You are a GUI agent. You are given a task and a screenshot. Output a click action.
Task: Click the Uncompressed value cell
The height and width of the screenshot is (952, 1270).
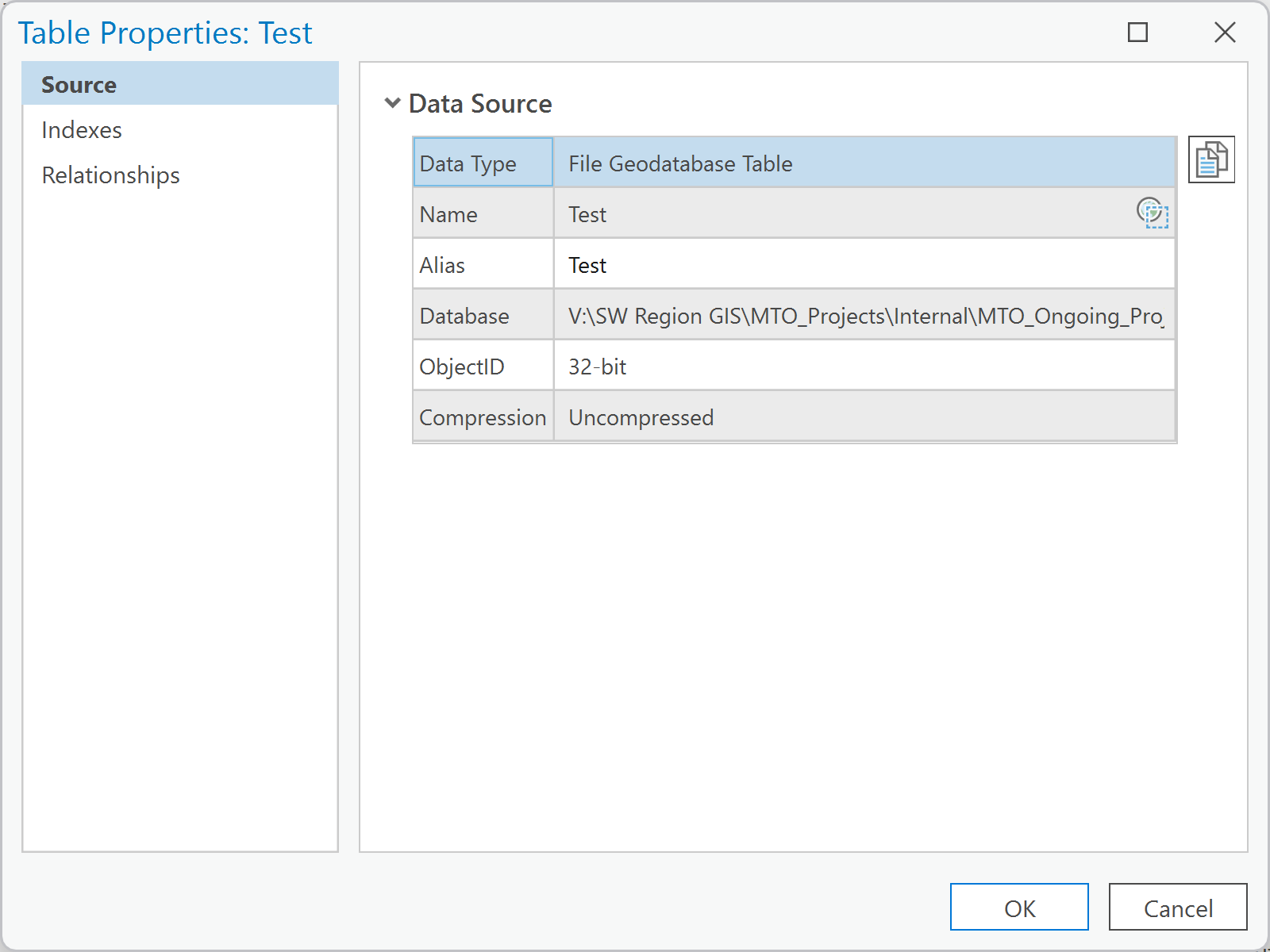tap(864, 417)
